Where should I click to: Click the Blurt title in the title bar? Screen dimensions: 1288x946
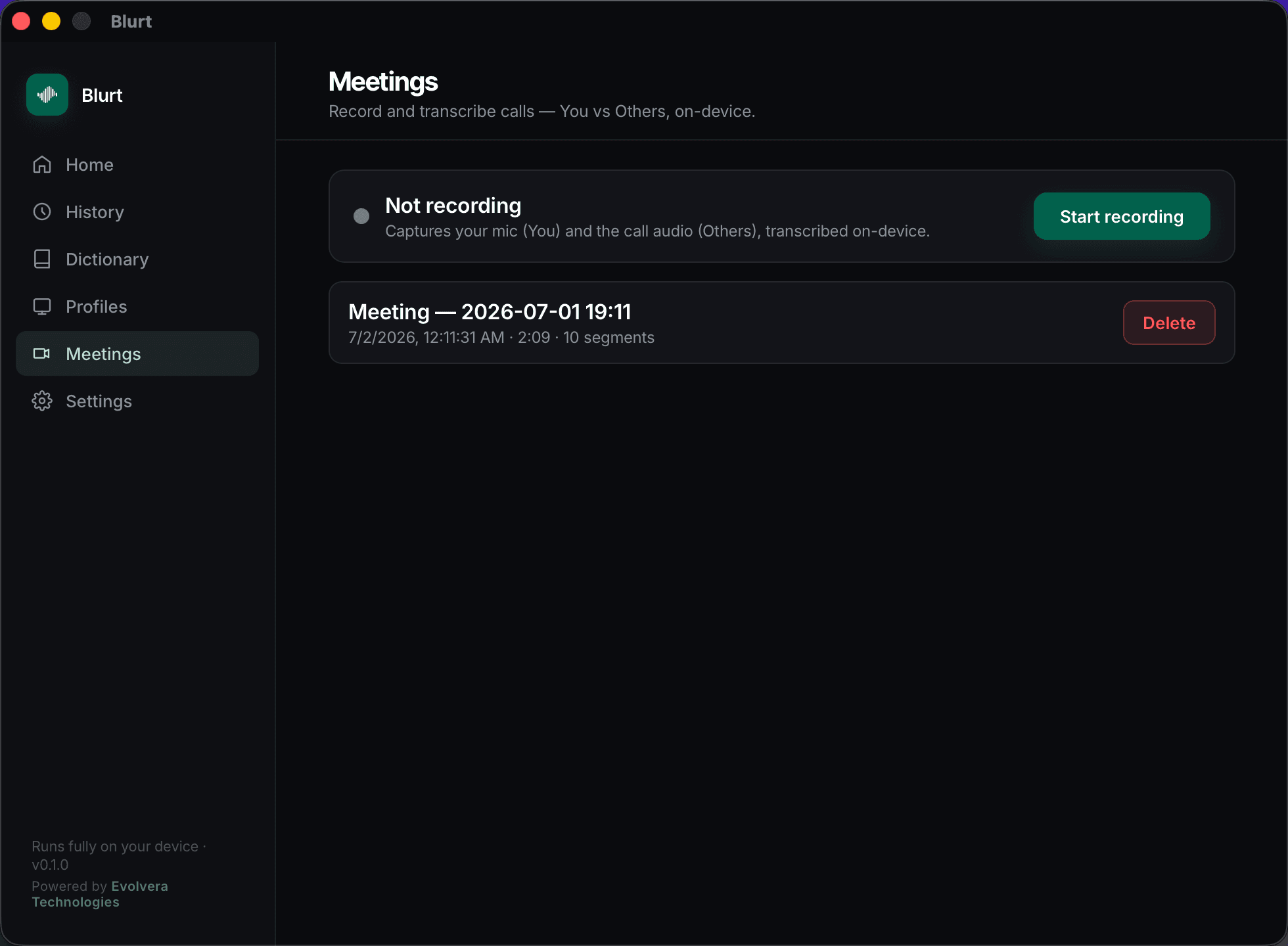pyautogui.click(x=131, y=22)
